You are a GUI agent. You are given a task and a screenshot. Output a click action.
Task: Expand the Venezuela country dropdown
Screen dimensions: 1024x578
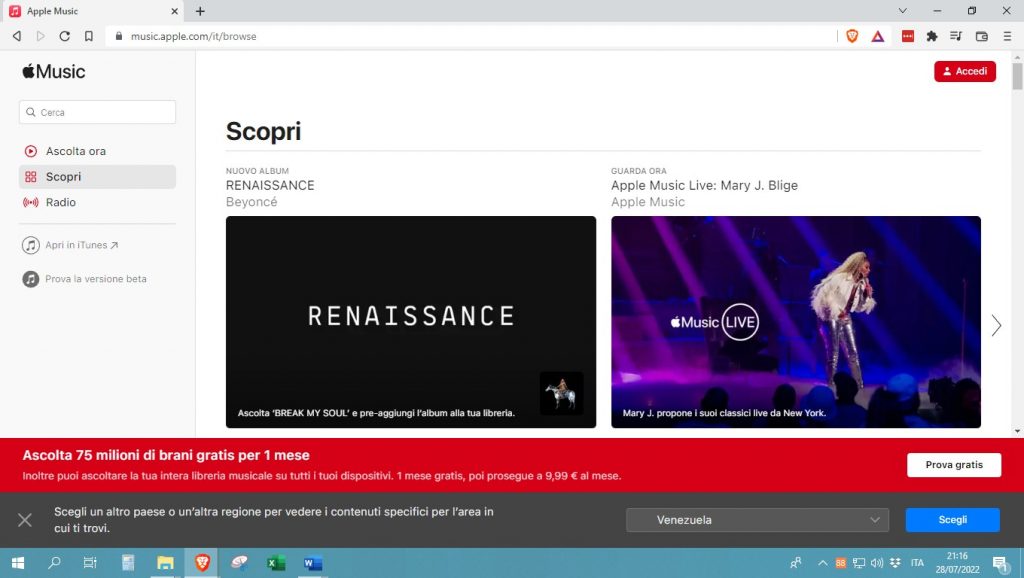click(756, 520)
